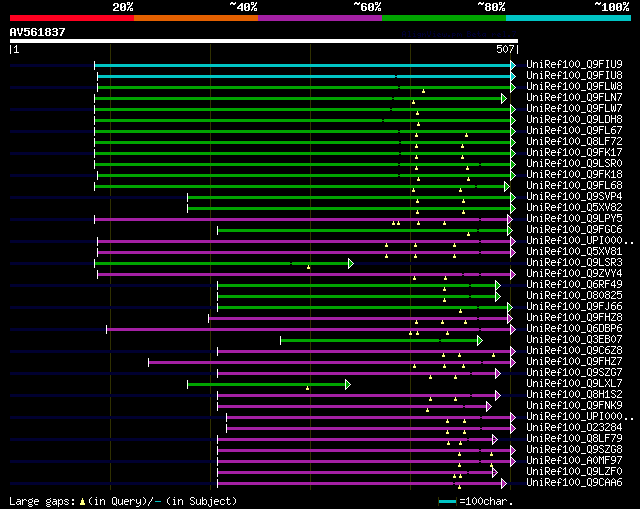640x509 pixels.
Task: Click the orange ~40% identity legend segment
Action: pos(196,18)
